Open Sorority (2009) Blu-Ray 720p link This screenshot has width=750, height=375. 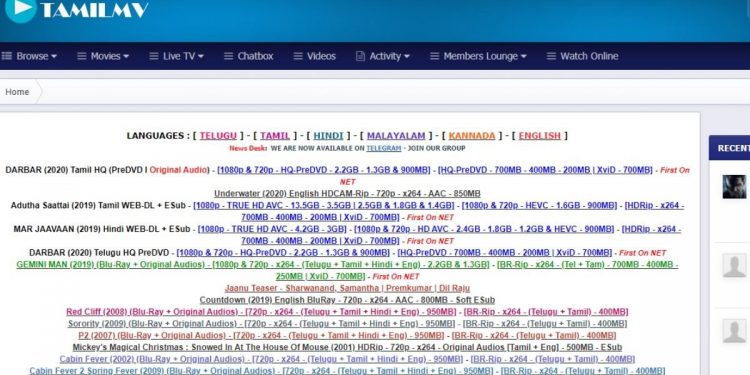point(261,324)
